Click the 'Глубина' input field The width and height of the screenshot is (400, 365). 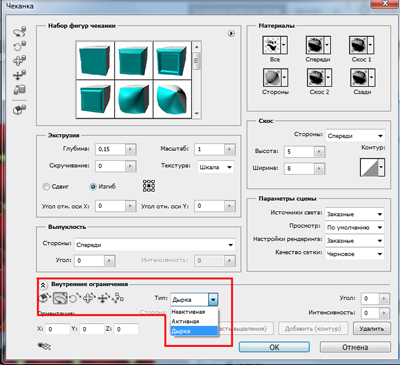coord(110,149)
